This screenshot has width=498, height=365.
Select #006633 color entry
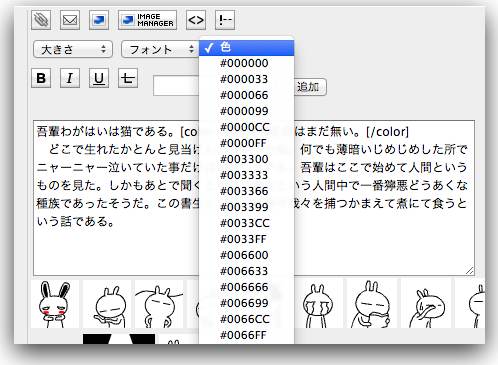[247, 271]
